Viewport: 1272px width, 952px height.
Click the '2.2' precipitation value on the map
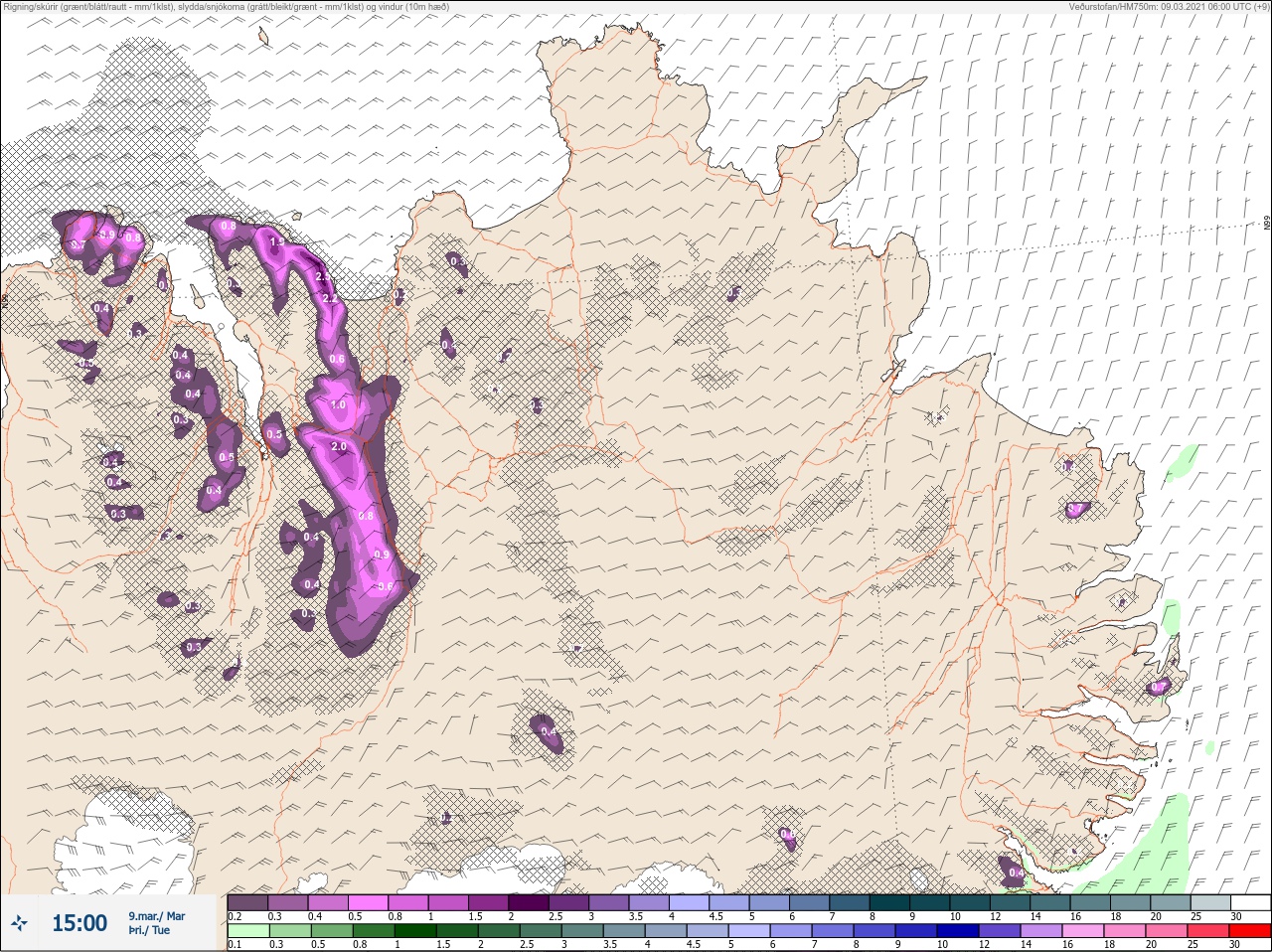click(330, 298)
